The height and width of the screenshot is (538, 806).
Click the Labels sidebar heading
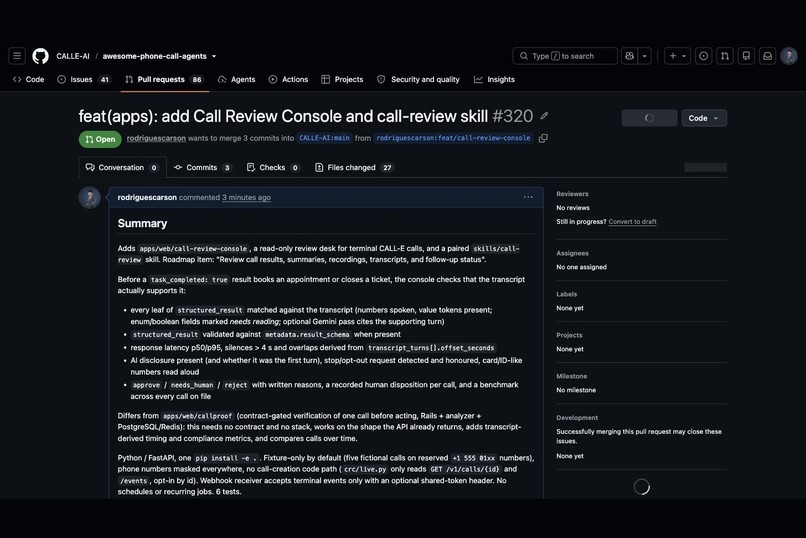click(566, 294)
